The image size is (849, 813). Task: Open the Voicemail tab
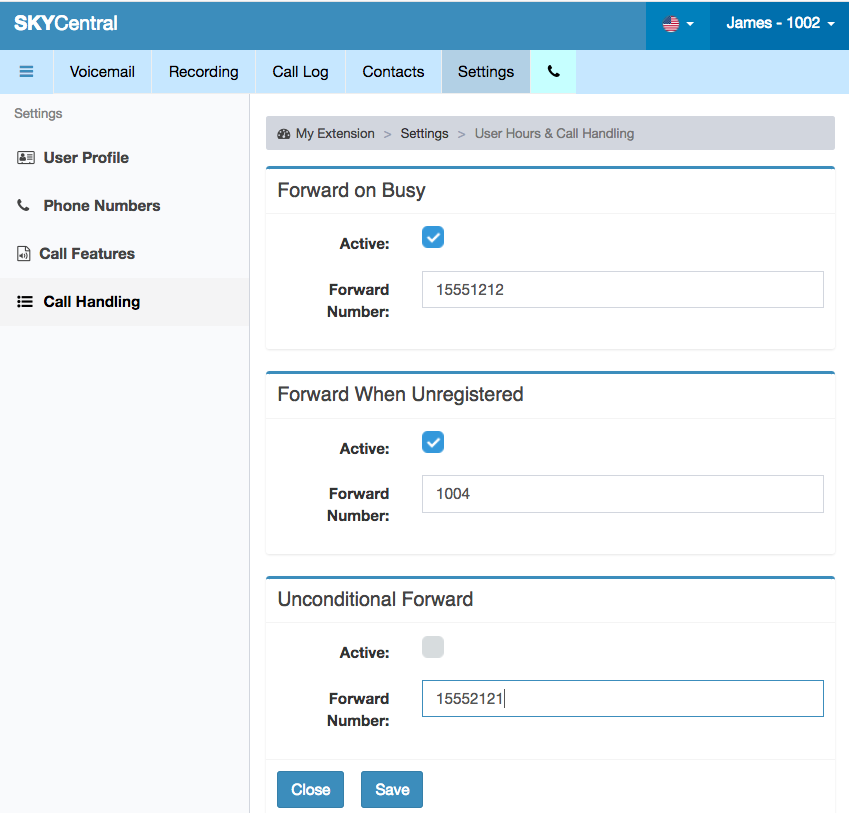[x=102, y=71]
